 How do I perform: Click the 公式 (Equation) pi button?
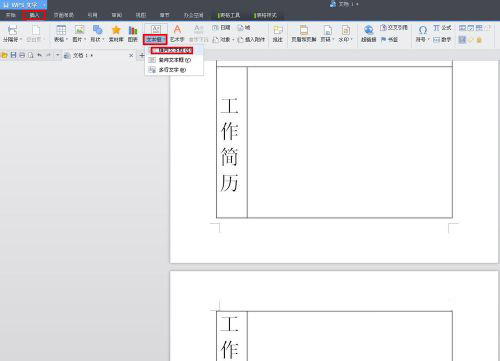click(442, 28)
